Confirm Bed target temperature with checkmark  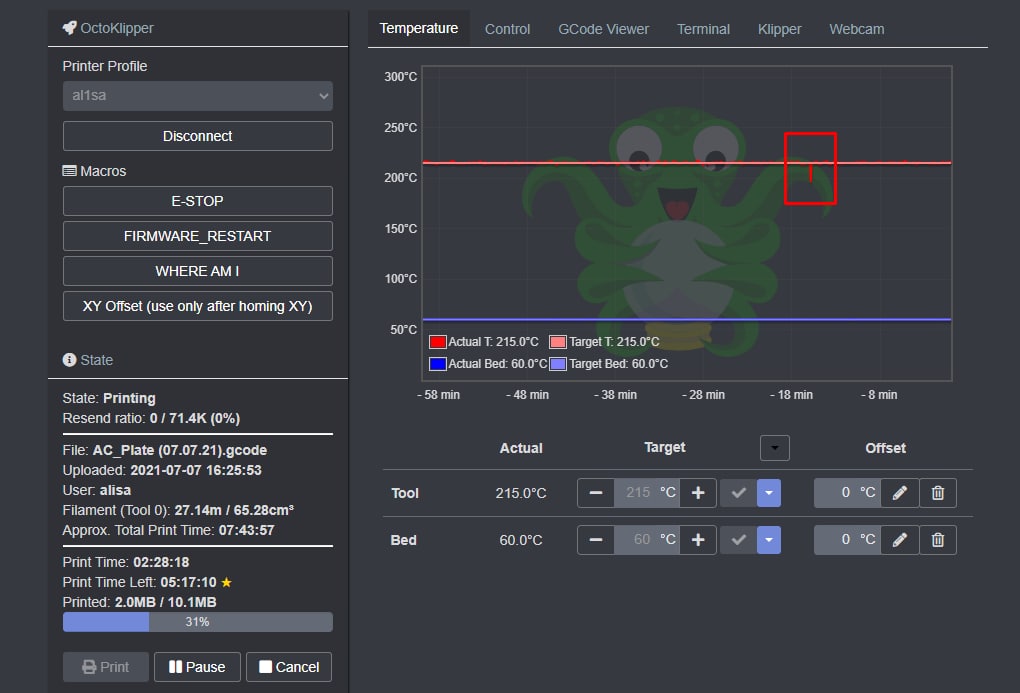tap(738, 540)
